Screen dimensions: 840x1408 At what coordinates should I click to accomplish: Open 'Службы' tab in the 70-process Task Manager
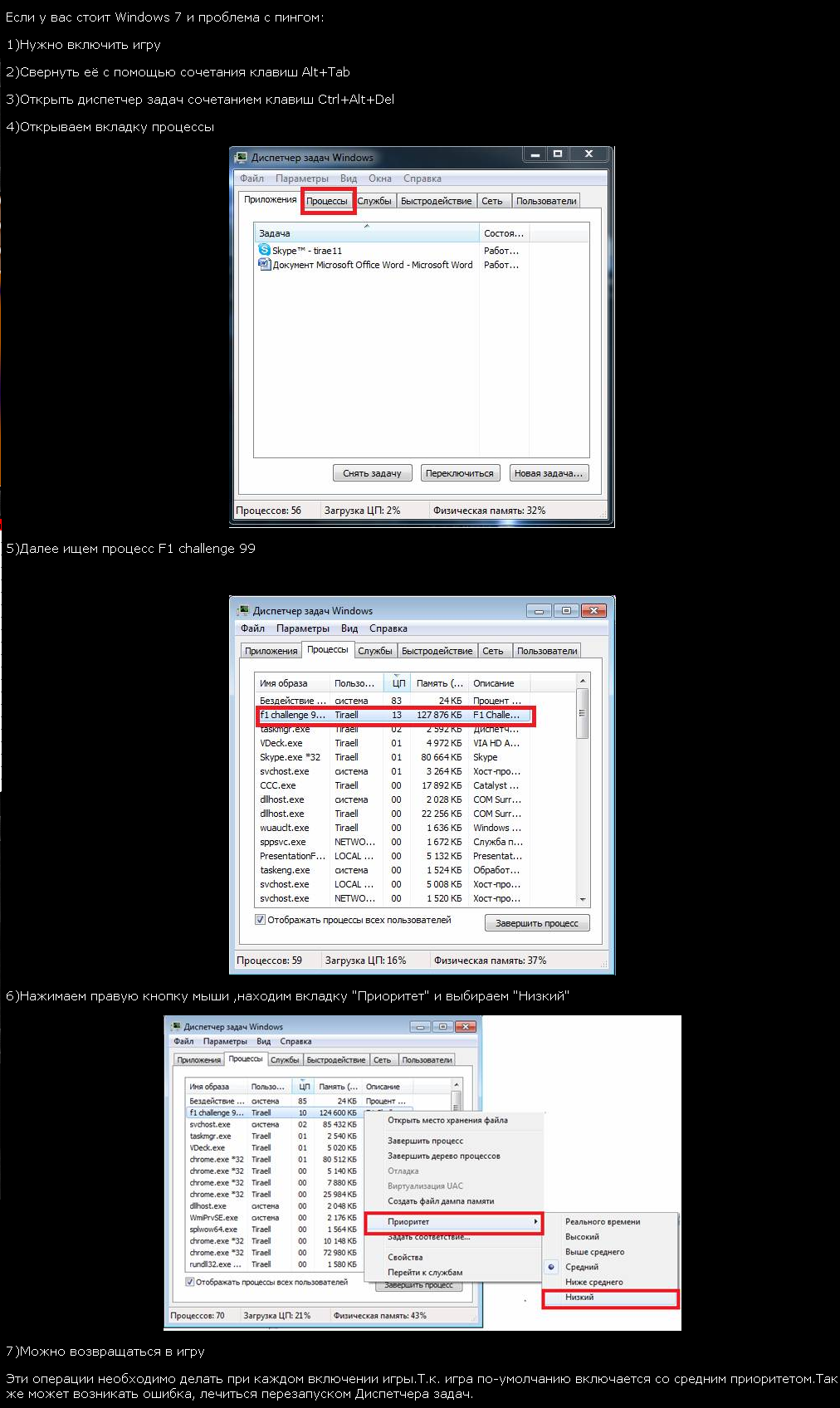tap(285, 1060)
